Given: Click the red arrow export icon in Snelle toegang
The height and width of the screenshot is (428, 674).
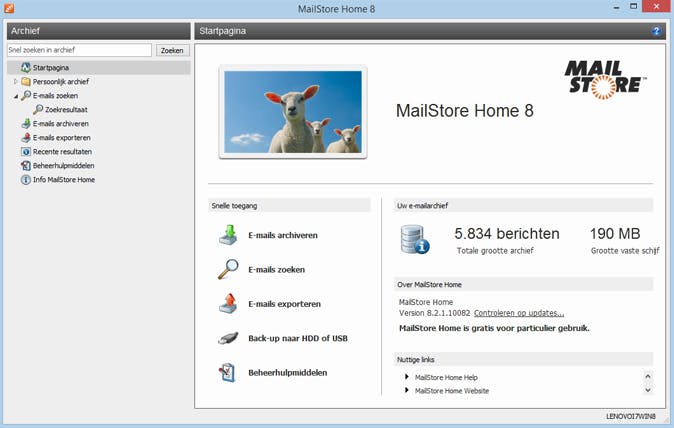Looking at the screenshot, I should pyautogui.click(x=228, y=304).
